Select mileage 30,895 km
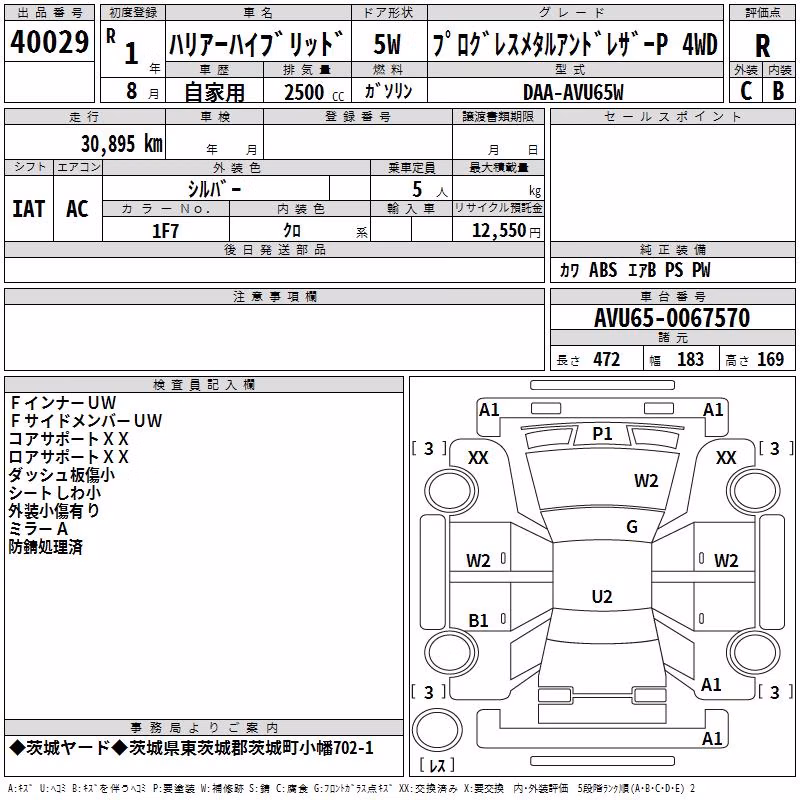Image resolution: width=800 pixels, height=800 pixels. click(x=121, y=144)
